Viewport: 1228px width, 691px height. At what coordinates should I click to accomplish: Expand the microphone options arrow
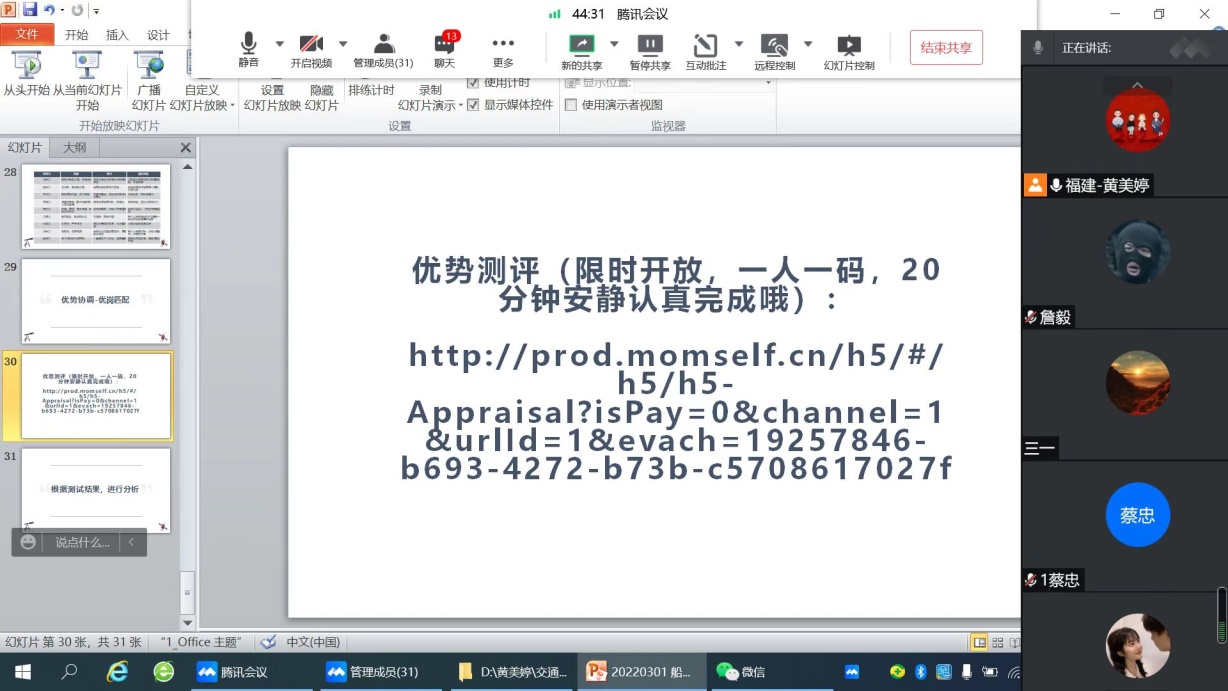pyautogui.click(x=279, y=44)
